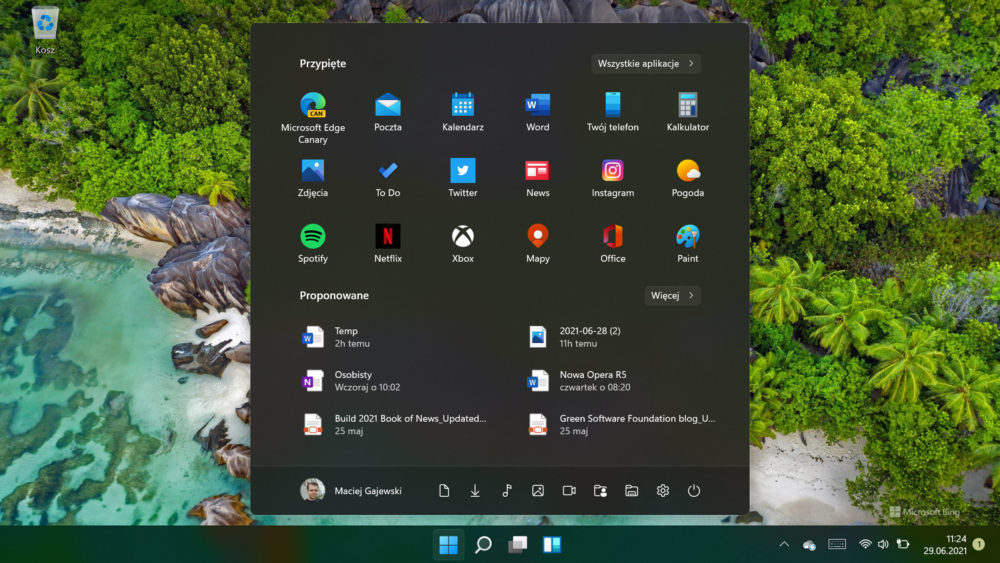Open Instagram from pinned apps
Image resolution: width=1000 pixels, height=563 pixels.
(x=612, y=178)
